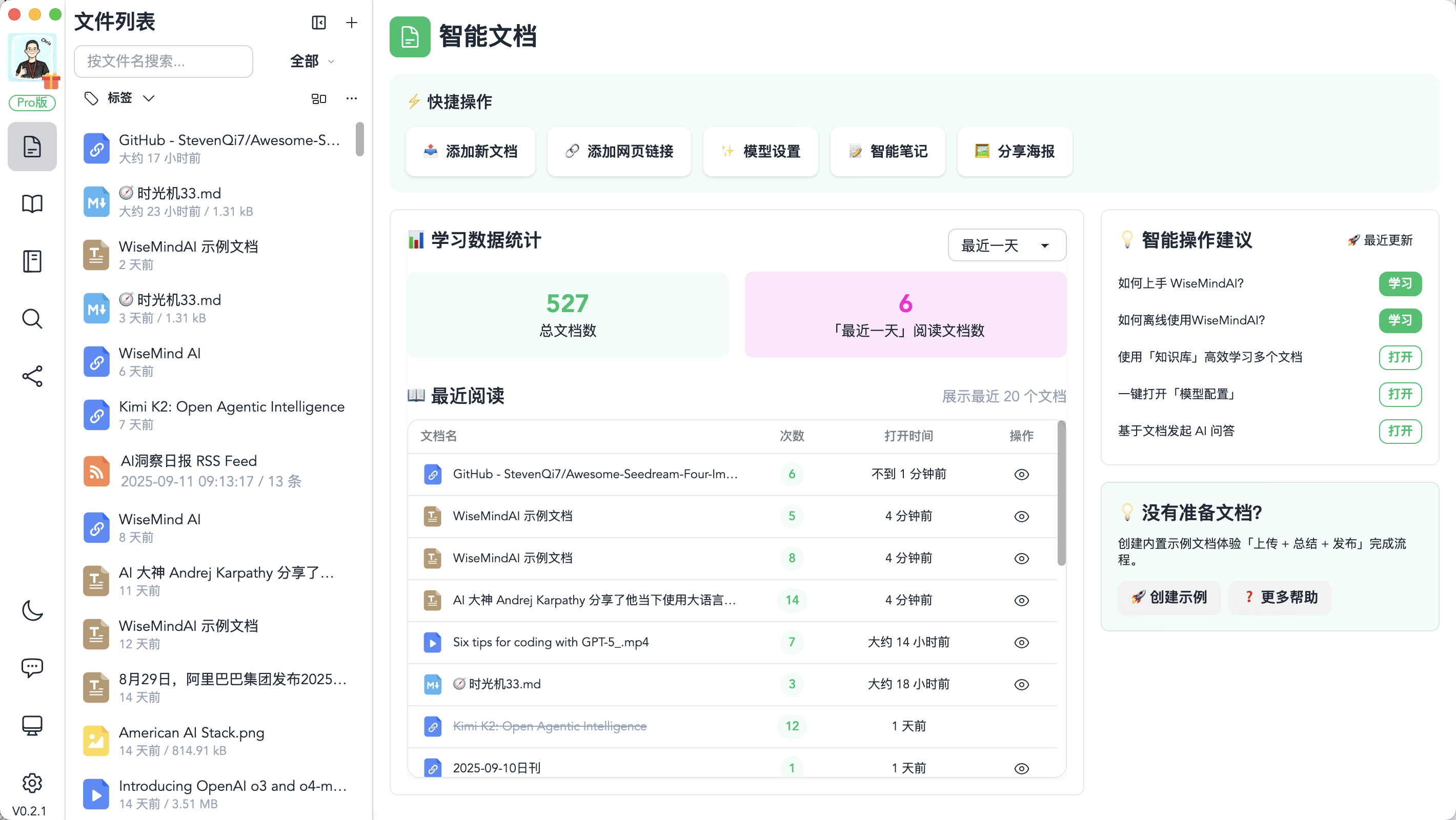Switch file list view layout icon
The height and width of the screenshot is (820, 1456).
point(319,99)
